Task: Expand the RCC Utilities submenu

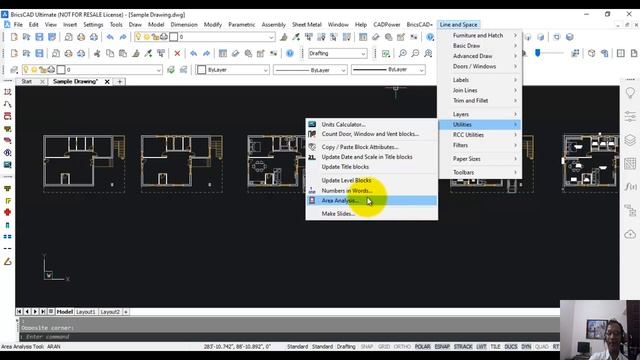Action: click(480, 135)
